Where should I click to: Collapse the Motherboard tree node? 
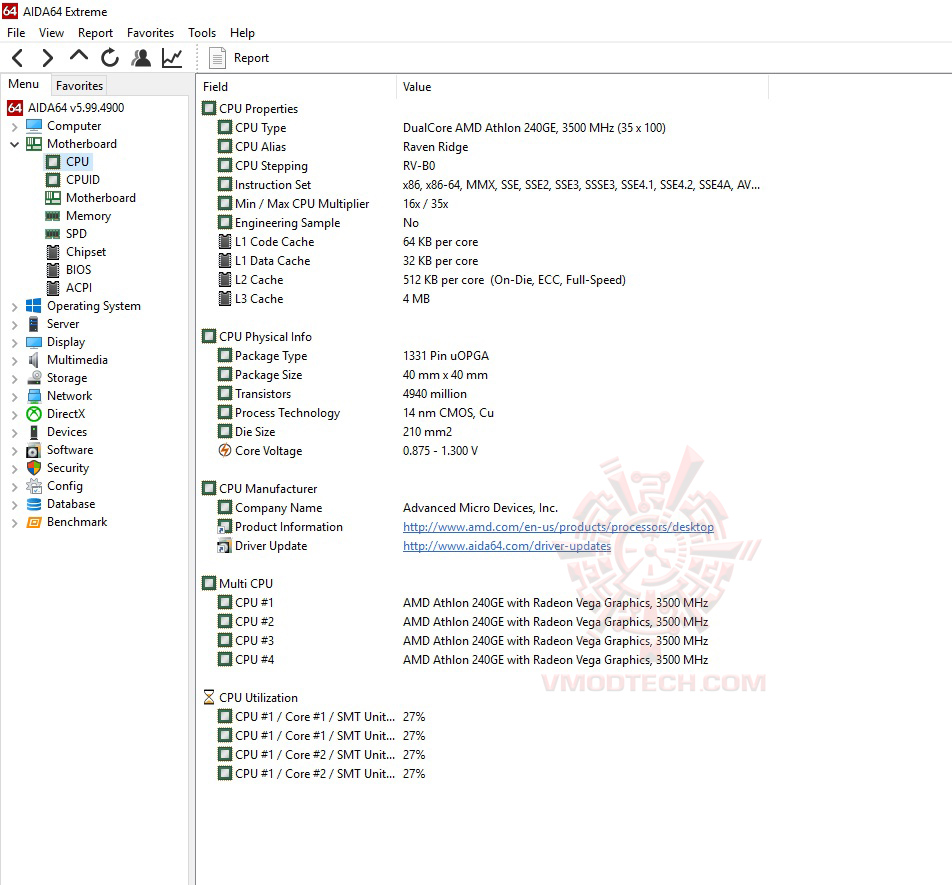coord(15,144)
